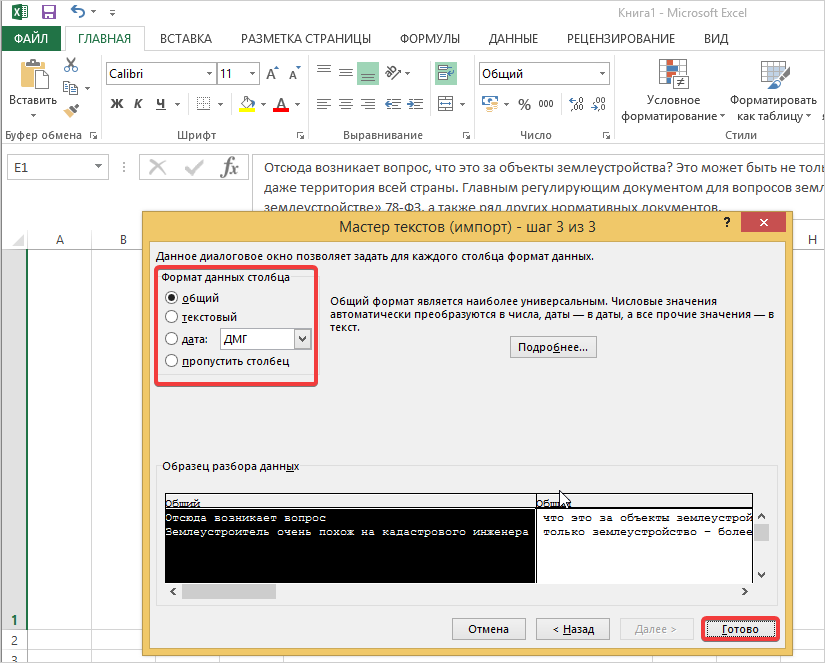Open the ФОРМУЛЫ ribbon tab
Viewport: 825px width, 663px height.
click(430, 39)
